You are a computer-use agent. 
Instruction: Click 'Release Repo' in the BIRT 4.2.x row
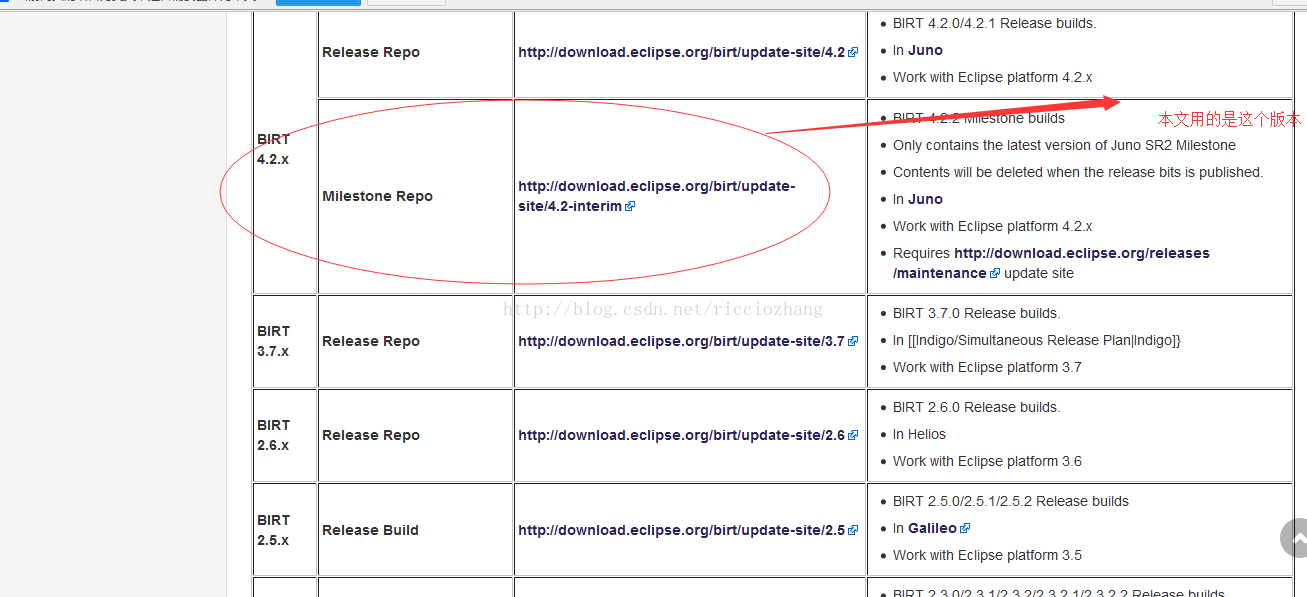pyautogui.click(x=371, y=52)
